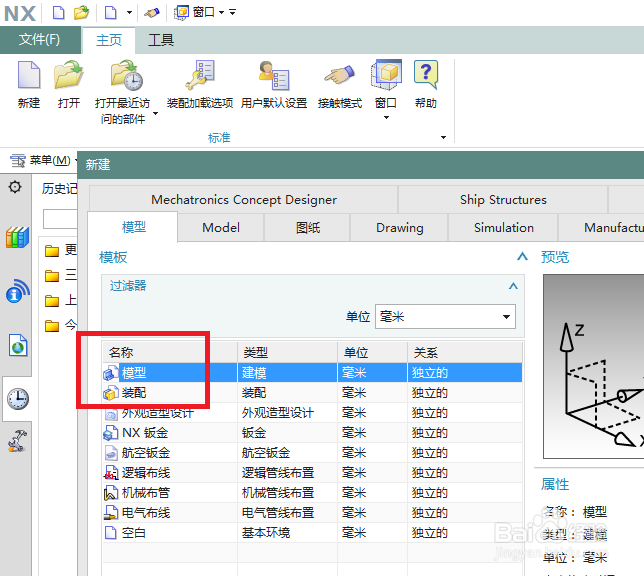Click the 窗口 cube icon in ribbon
Image resolution: width=644 pixels, height=576 pixels.
point(386,75)
